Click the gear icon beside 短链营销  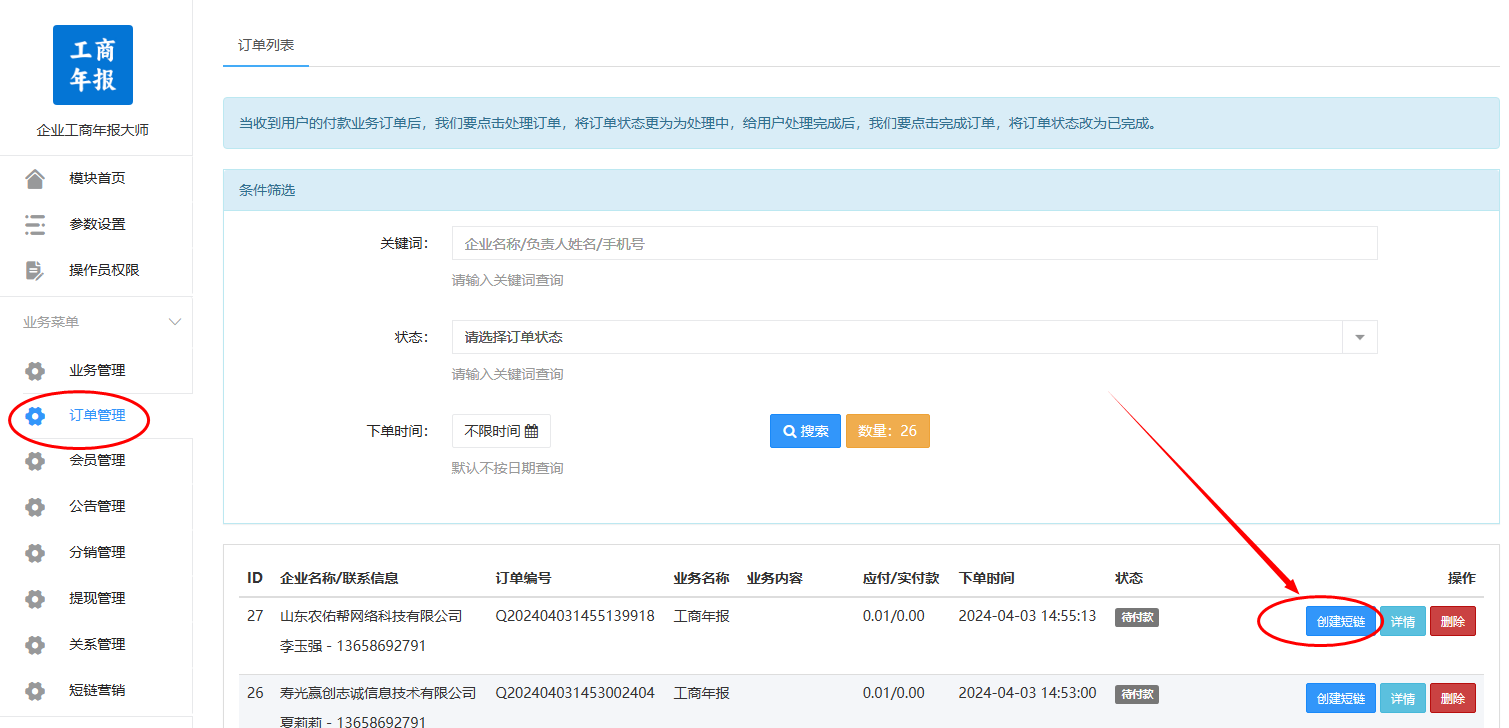(35, 691)
